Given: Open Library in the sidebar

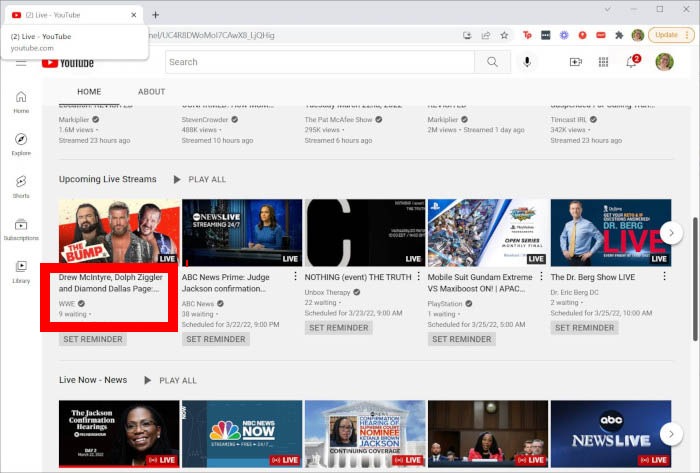Looking at the screenshot, I should pos(21,272).
